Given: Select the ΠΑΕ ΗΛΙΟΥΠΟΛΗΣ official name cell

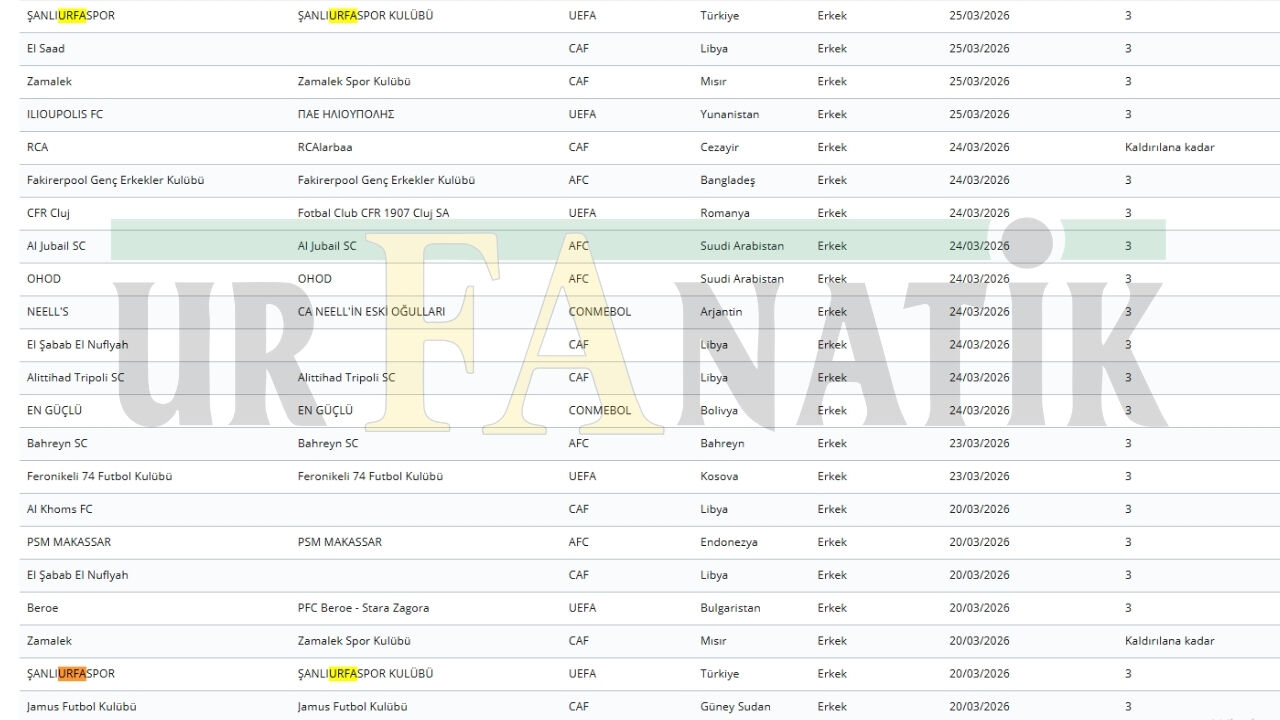Looking at the screenshot, I should coord(346,114).
